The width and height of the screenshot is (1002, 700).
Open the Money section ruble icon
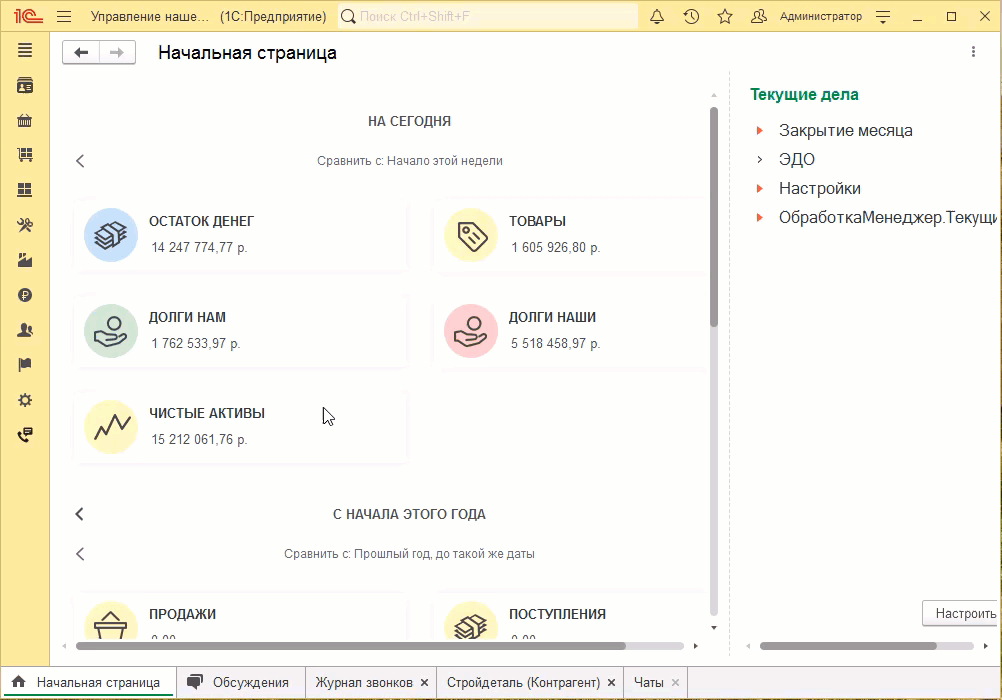25,295
